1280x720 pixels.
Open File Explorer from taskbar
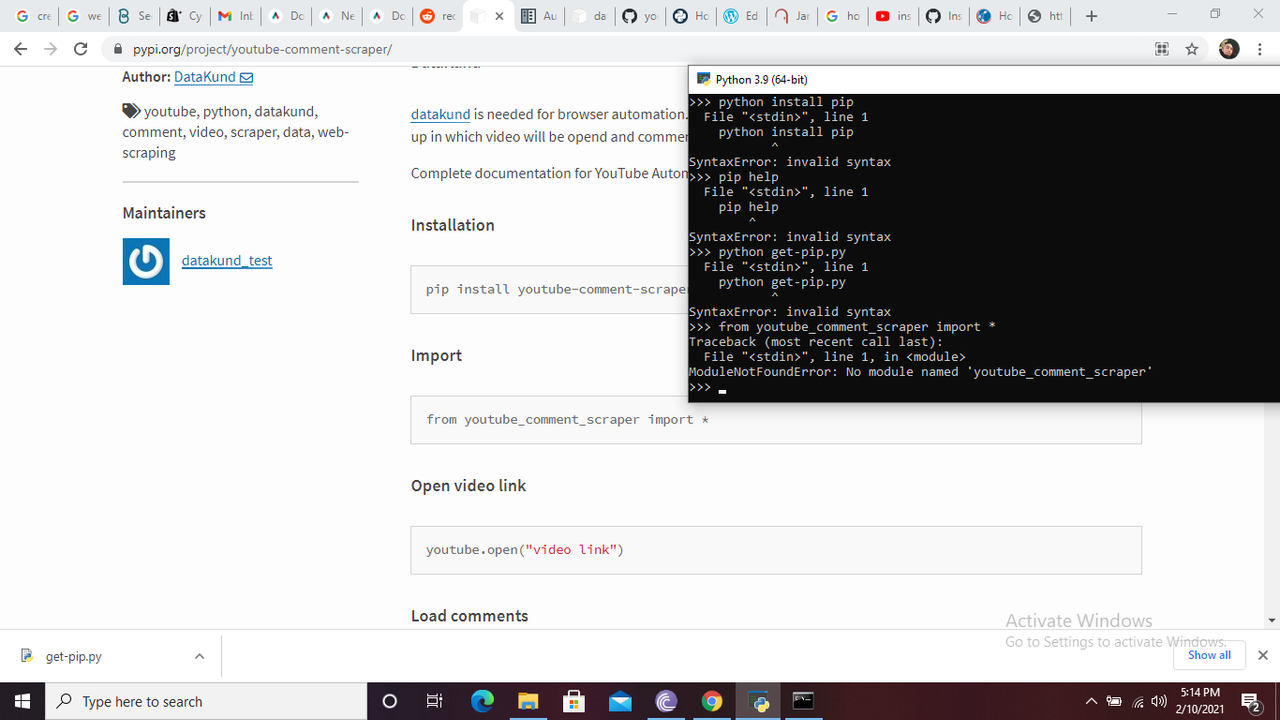[528, 701]
